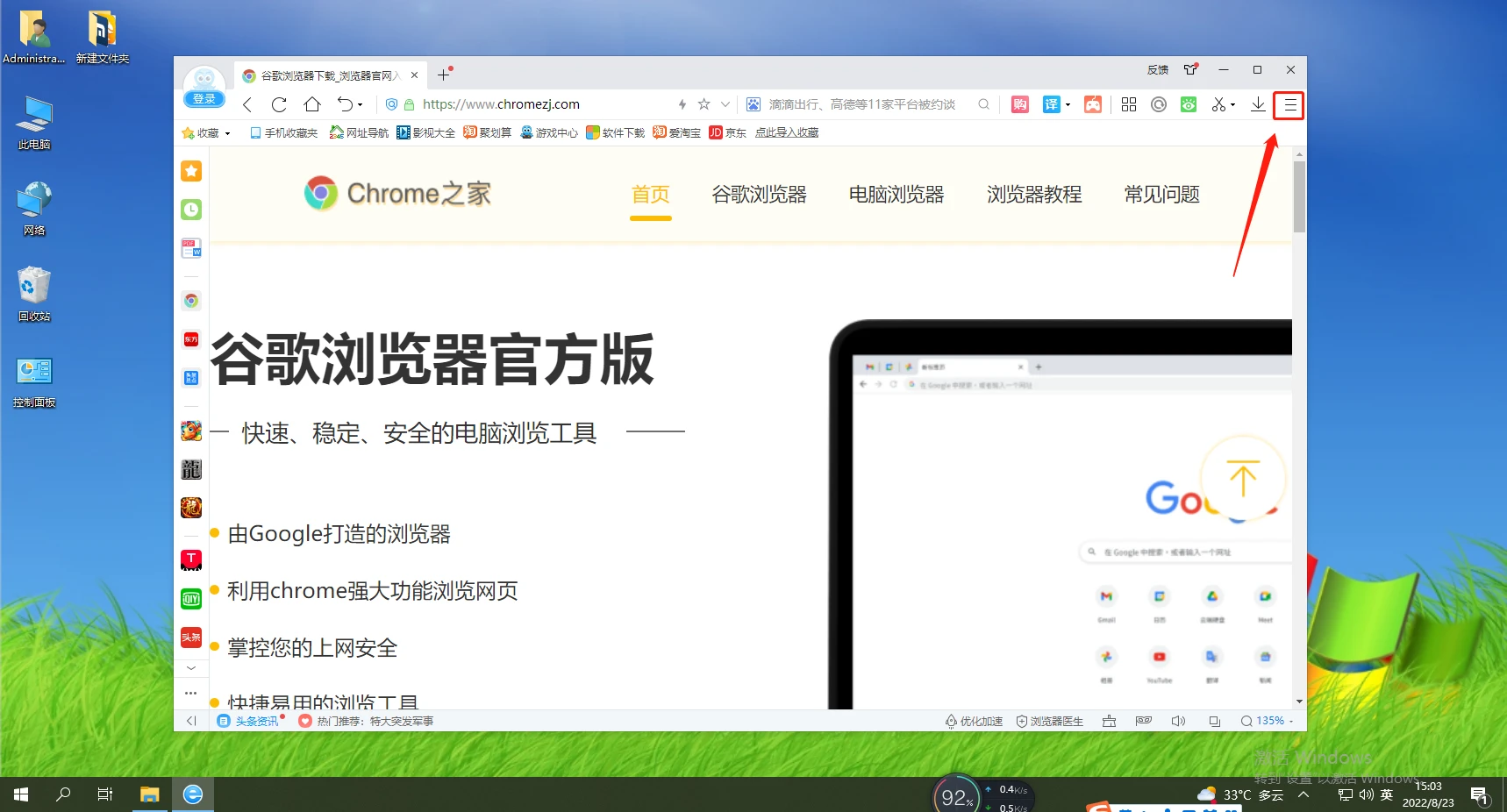The width and height of the screenshot is (1507, 812).
Task: Open 爱淘宝 bookmark
Action: (676, 133)
